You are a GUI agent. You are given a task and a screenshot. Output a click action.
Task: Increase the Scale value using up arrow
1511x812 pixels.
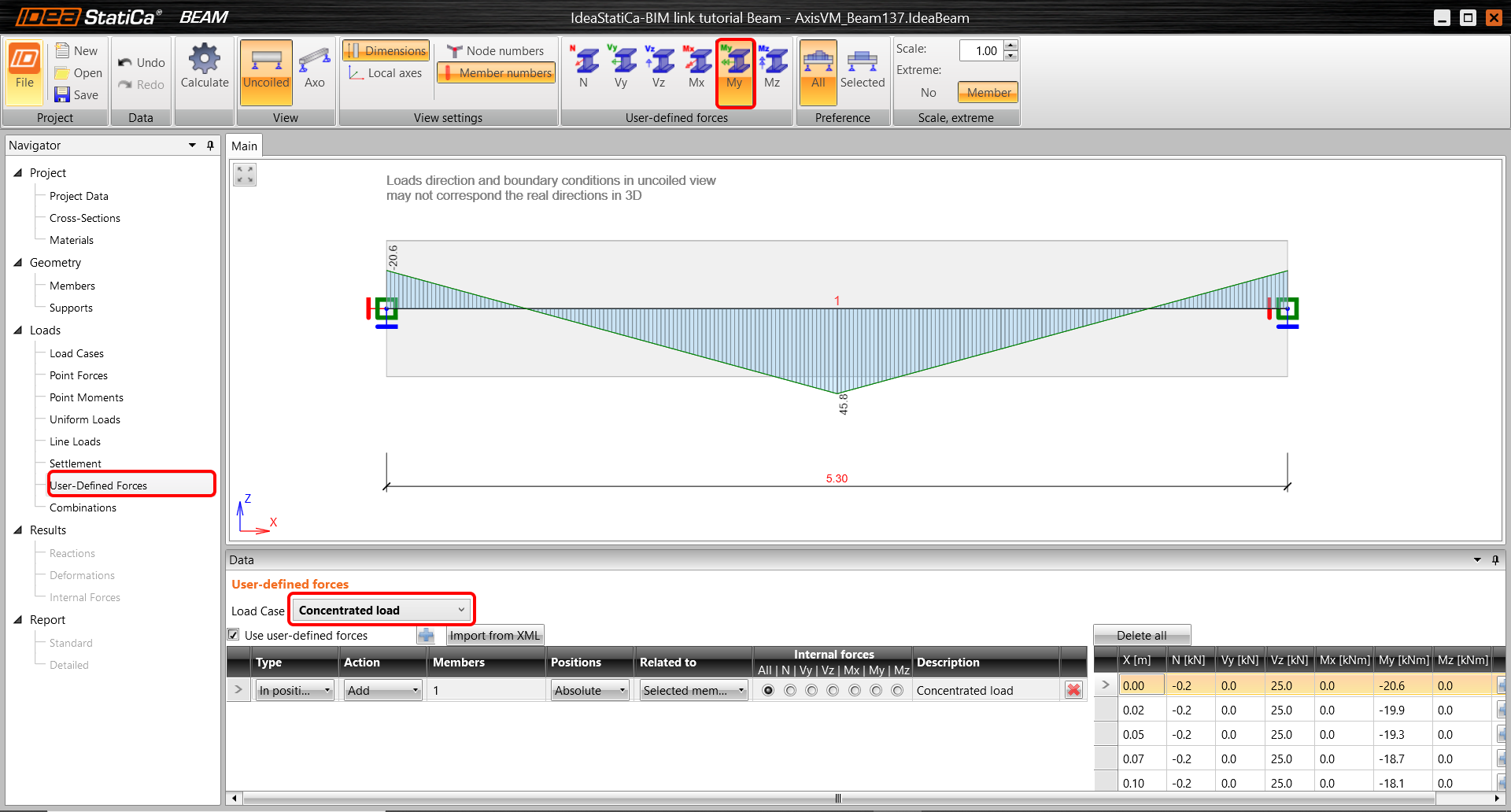pos(1011,46)
